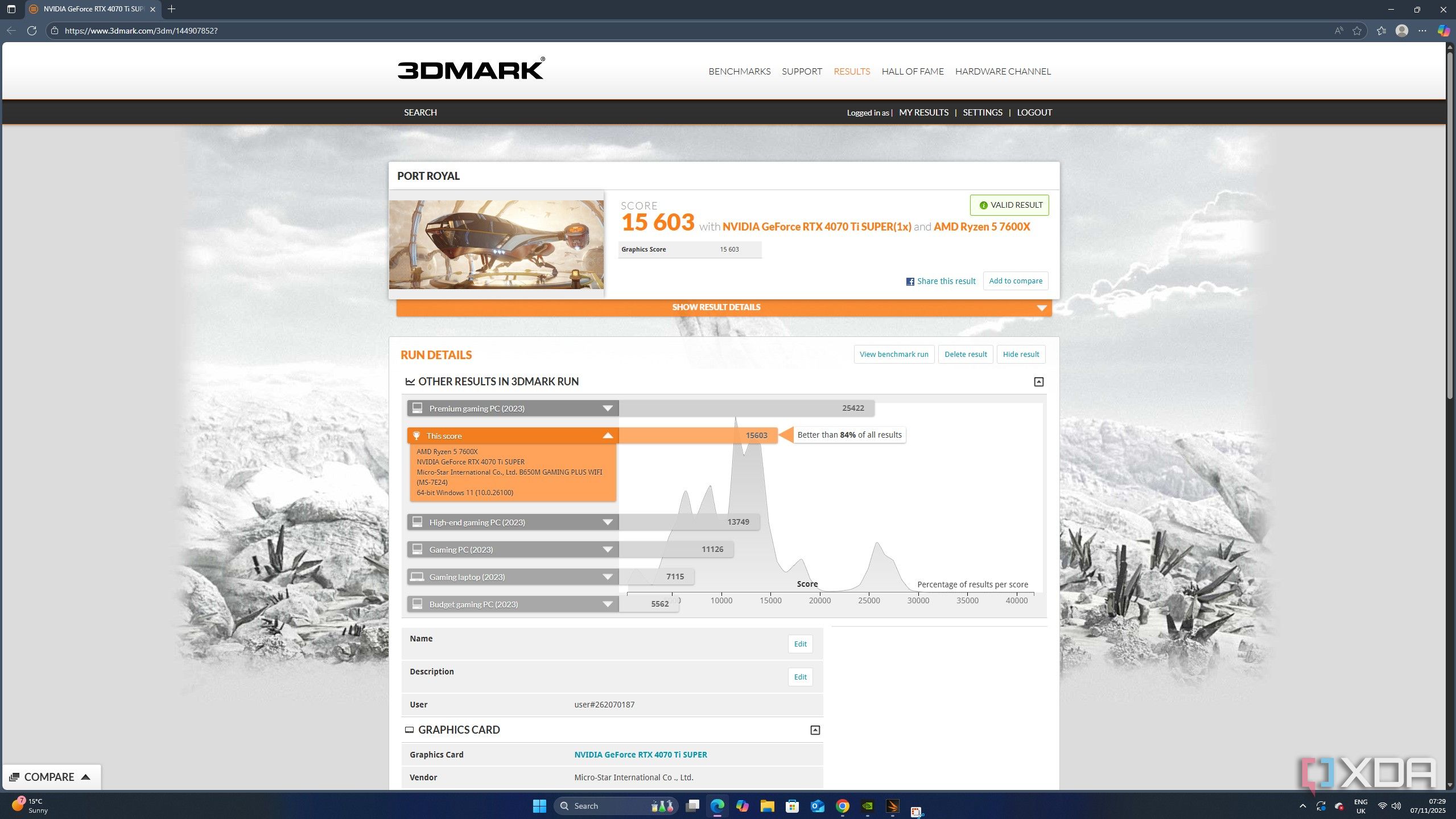Click the Valid Result info icon

click(x=983, y=205)
